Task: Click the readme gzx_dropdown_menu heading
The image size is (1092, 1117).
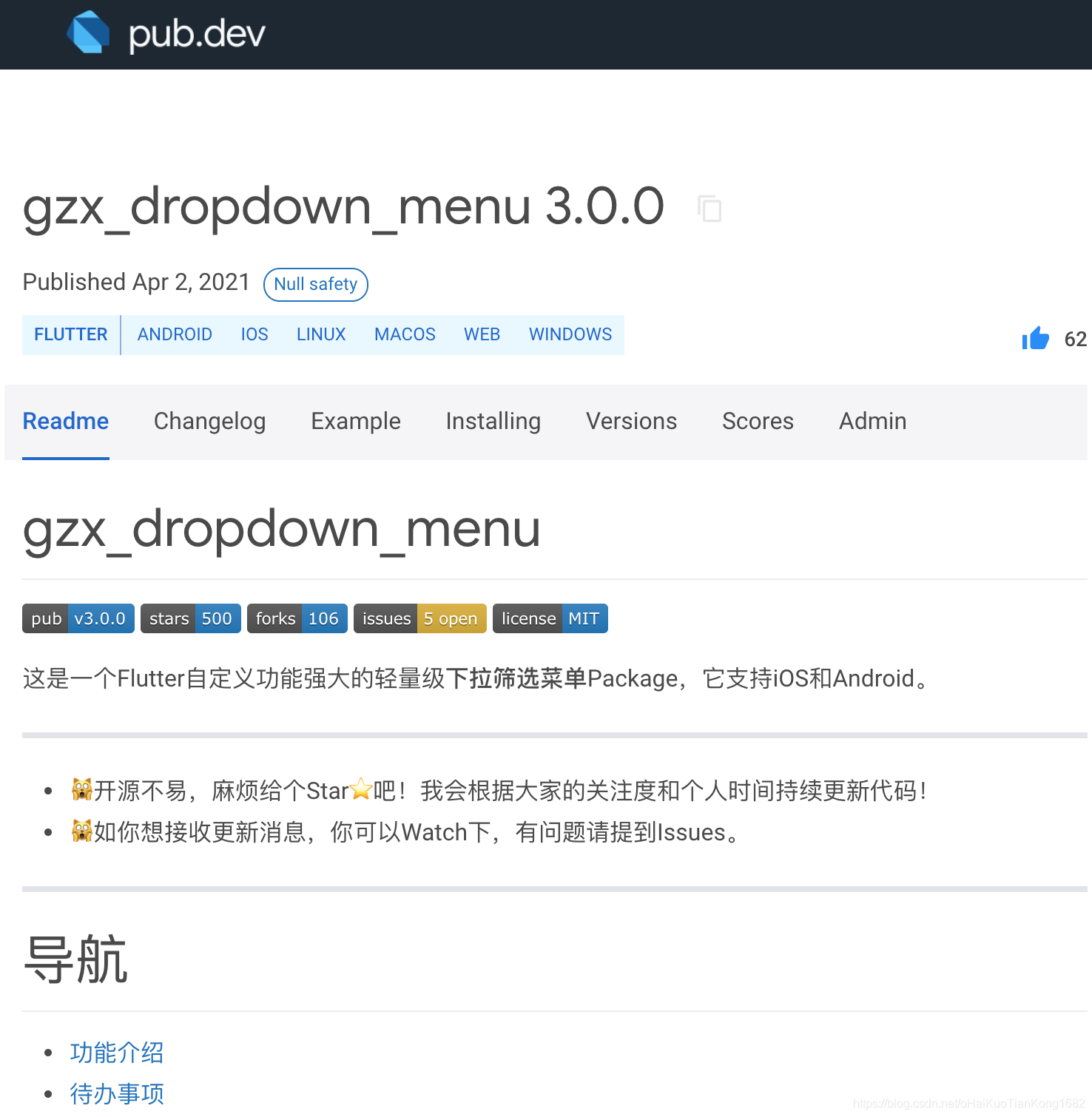Action: click(281, 530)
